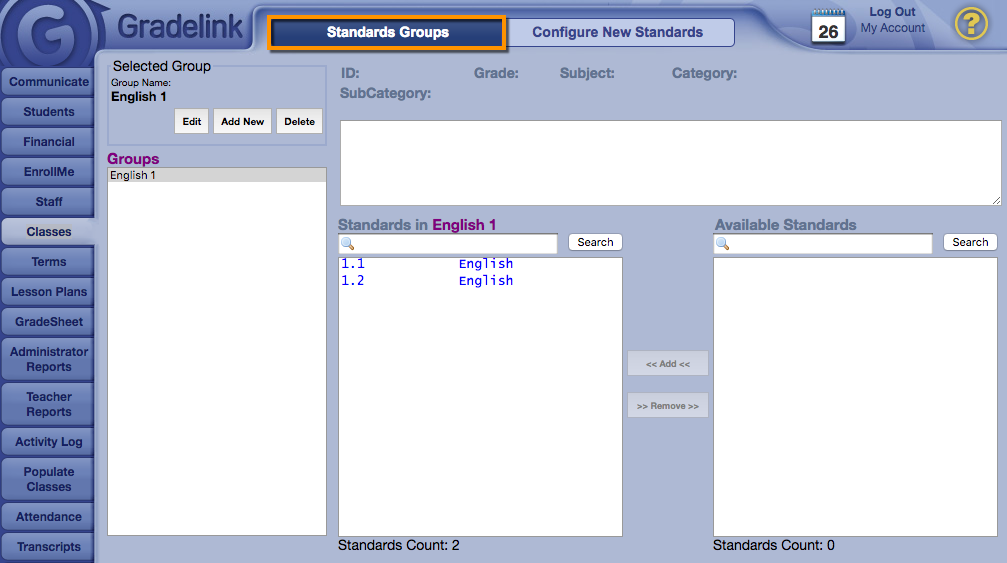The image size is (1007, 563).
Task: Open the My Account link
Action: tap(892, 28)
